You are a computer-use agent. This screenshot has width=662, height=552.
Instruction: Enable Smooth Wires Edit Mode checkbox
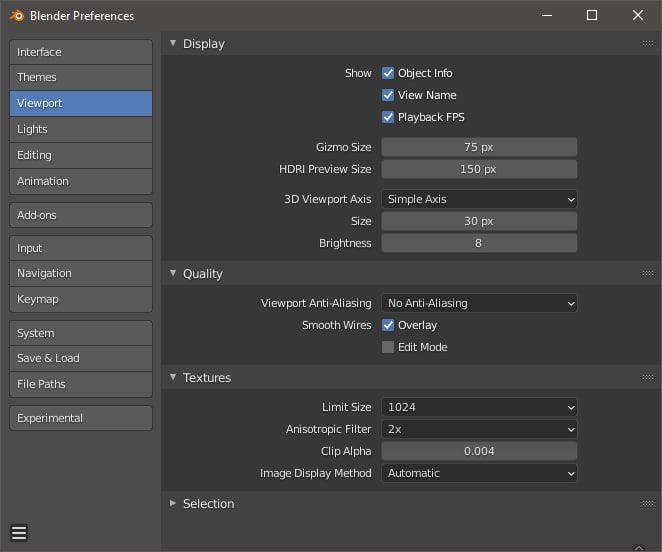point(388,347)
